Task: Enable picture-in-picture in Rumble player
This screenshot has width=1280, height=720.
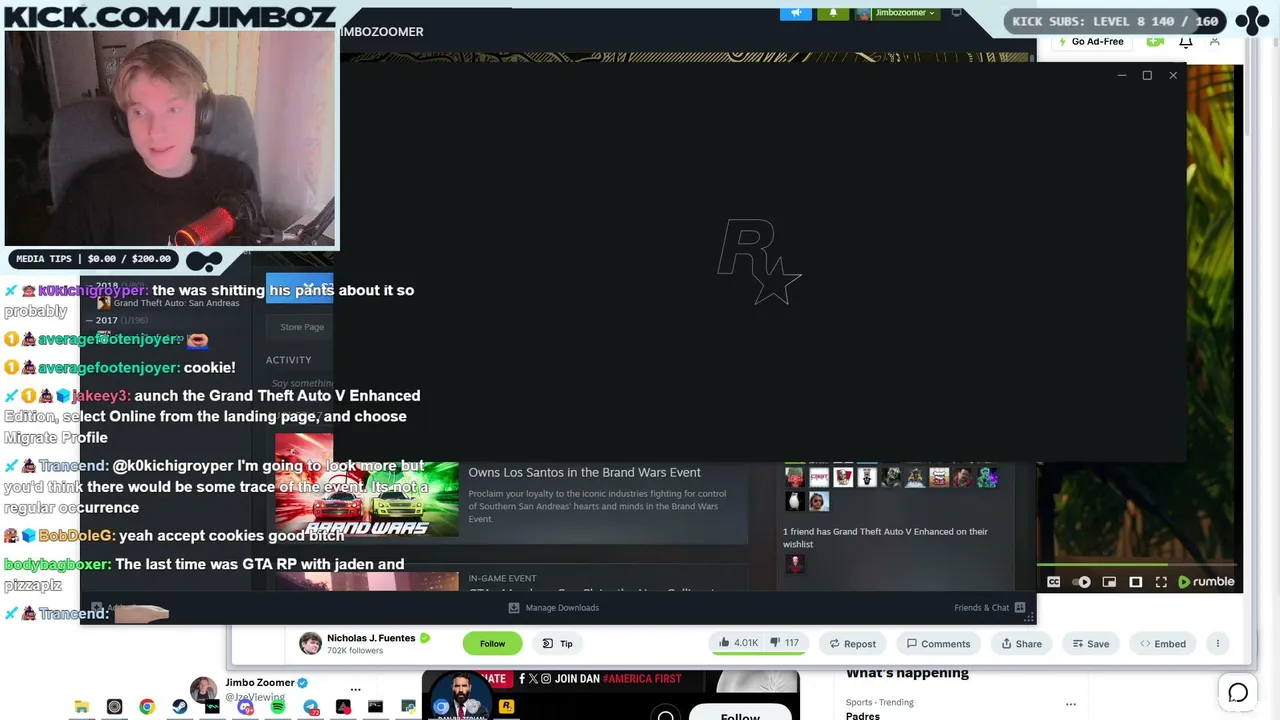Action: 1109,582
